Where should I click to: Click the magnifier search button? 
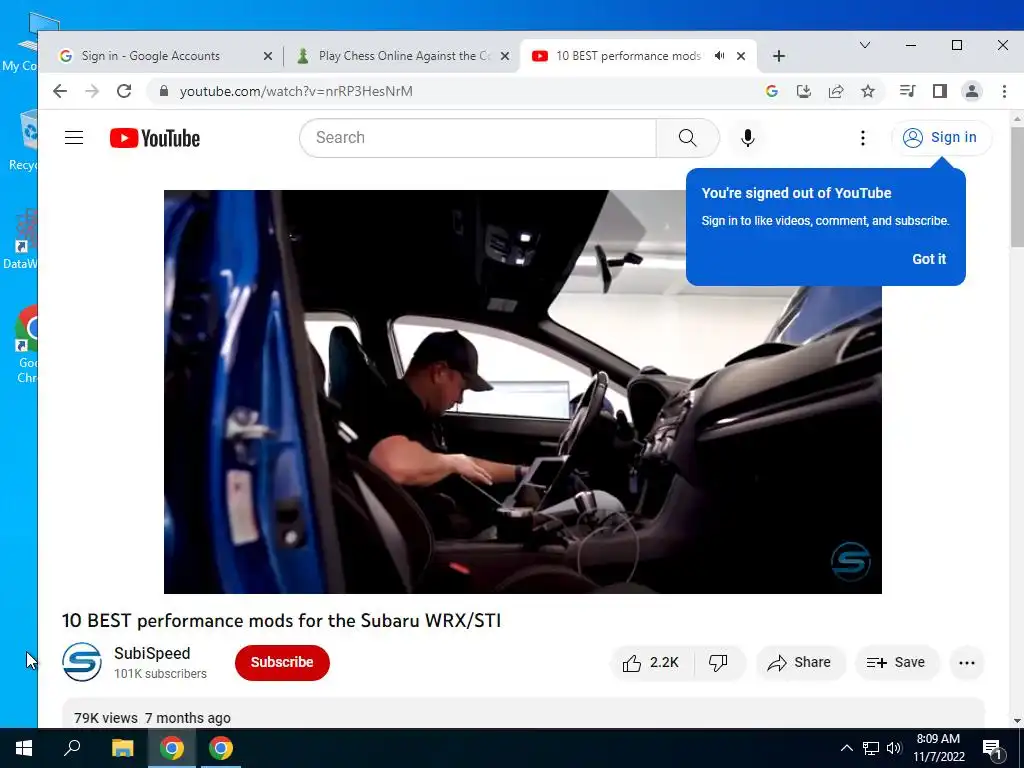(687, 138)
